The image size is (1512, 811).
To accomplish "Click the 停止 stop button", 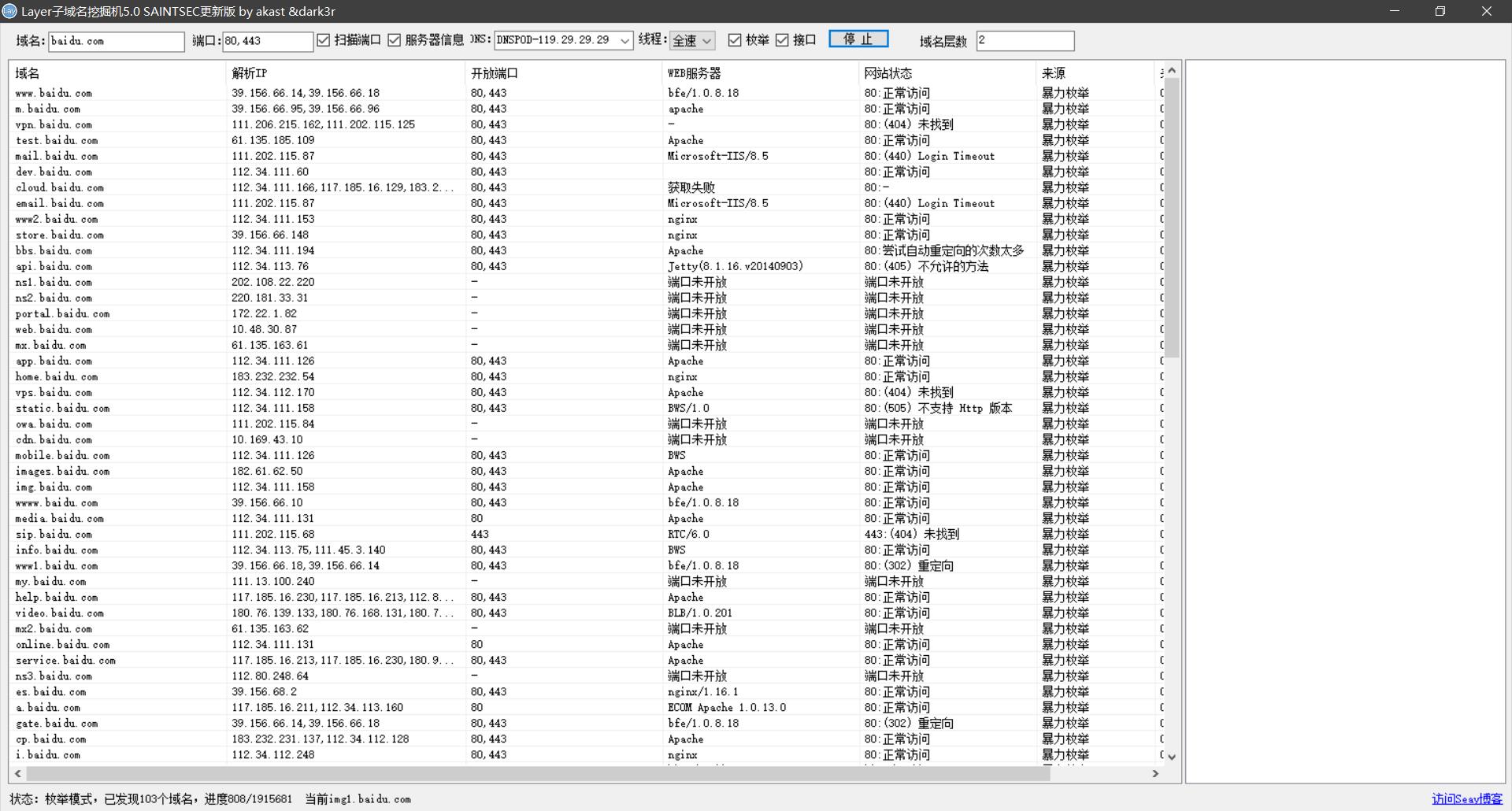I will pyautogui.click(x=858, y=39).
